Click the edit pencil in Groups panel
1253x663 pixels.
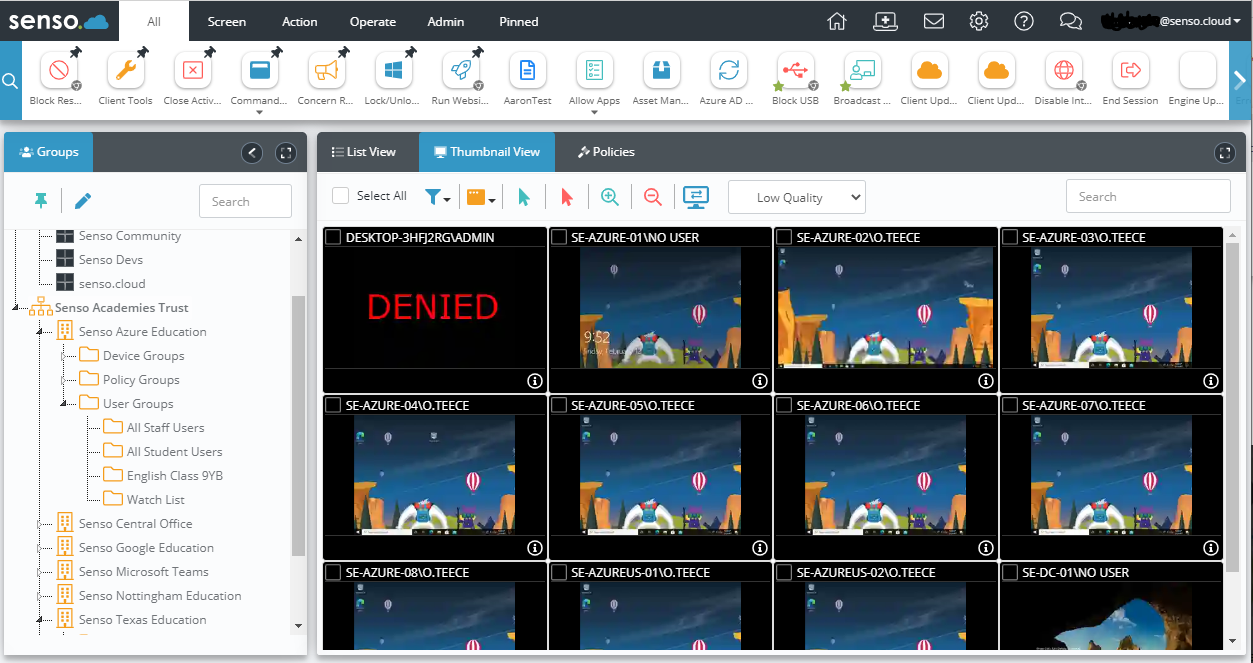coord(83,201)
